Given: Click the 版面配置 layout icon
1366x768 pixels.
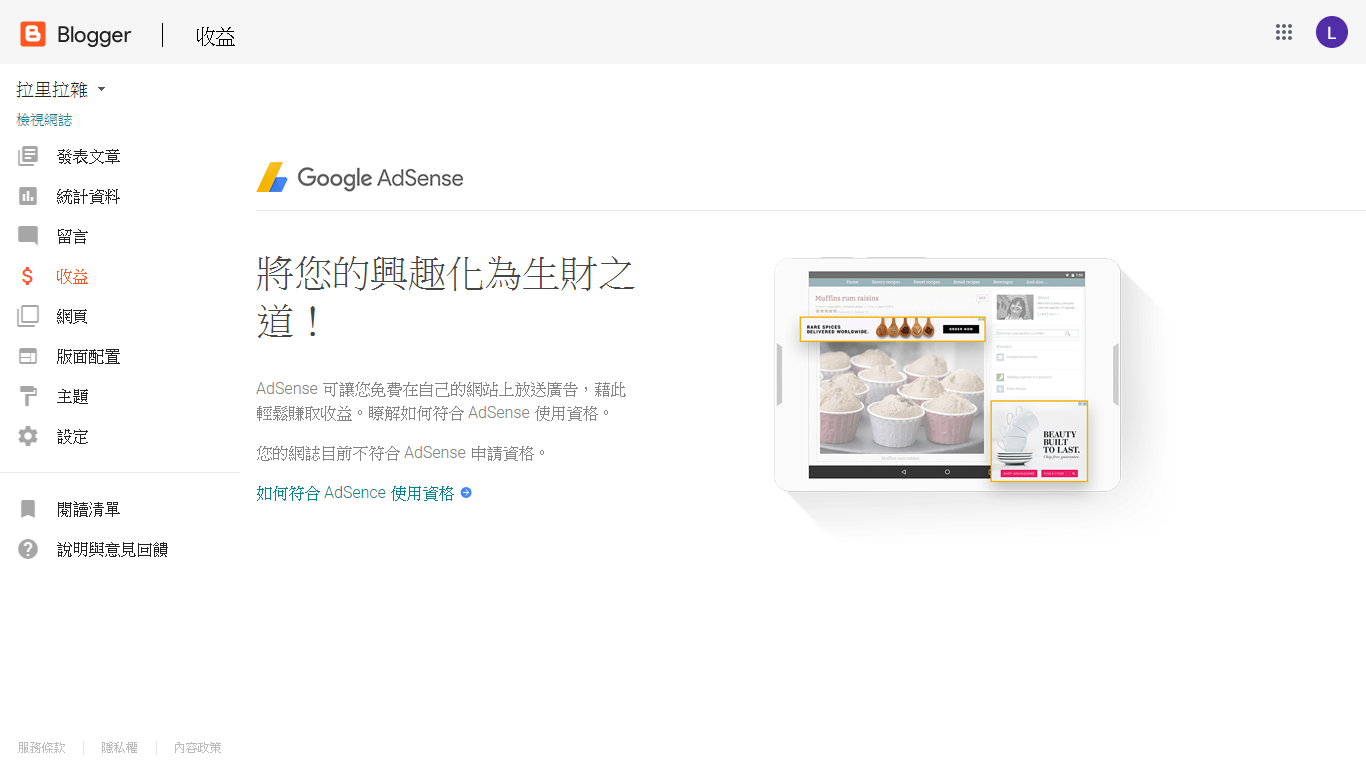Looking at the screenshot, I should pos(28,356).
